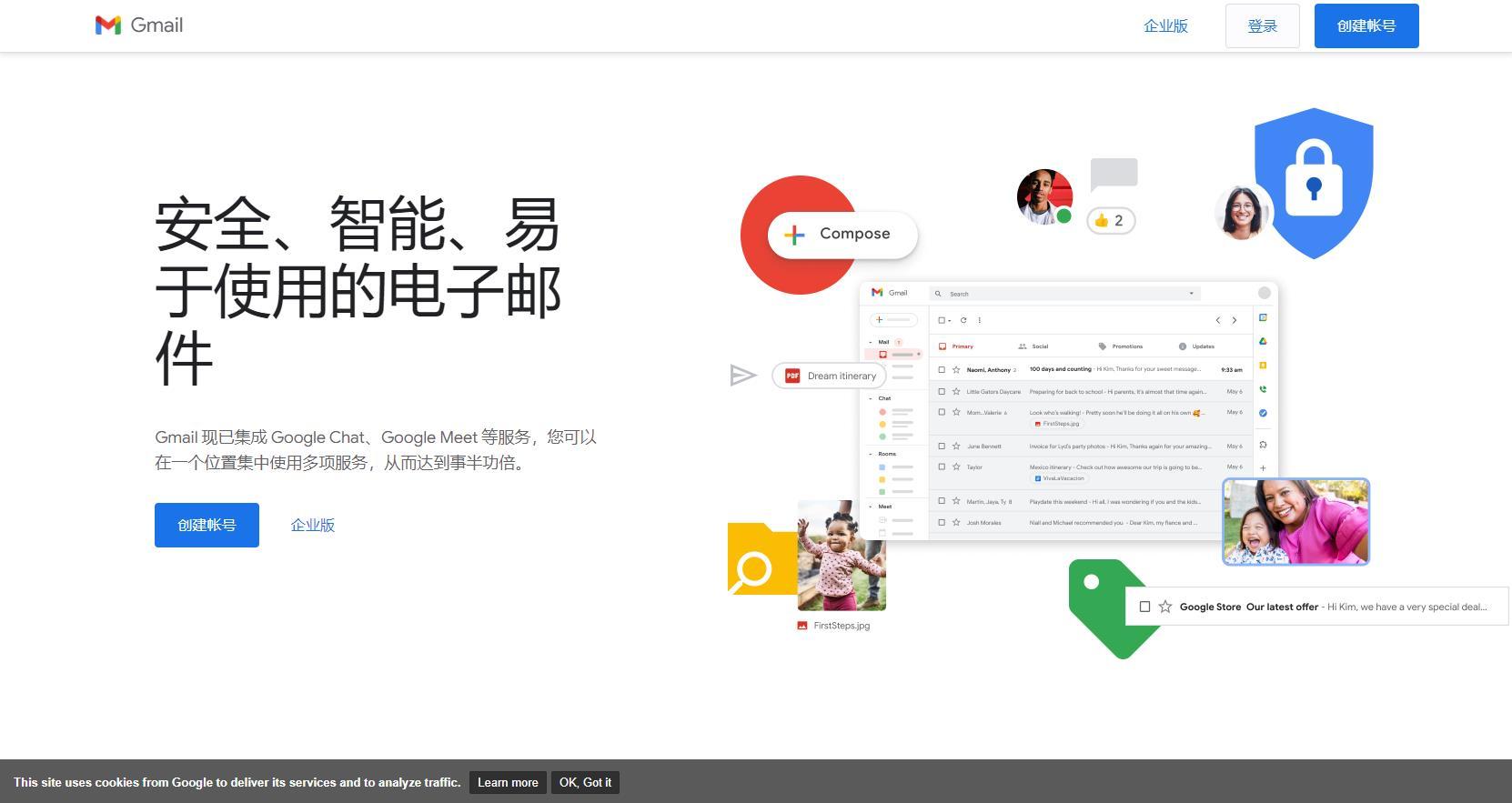Collapse the Chat section in mock sidebar
This screenshot has height=803, width=1512.
tap(871, 398)
